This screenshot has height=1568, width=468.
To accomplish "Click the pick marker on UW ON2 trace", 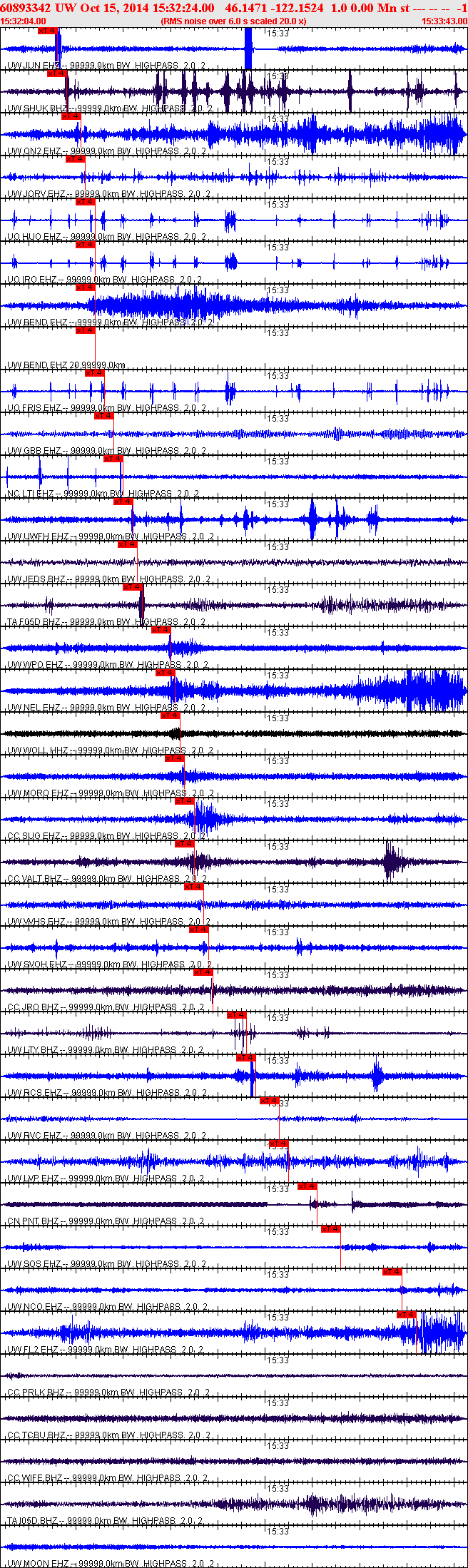I will (71, 116).
